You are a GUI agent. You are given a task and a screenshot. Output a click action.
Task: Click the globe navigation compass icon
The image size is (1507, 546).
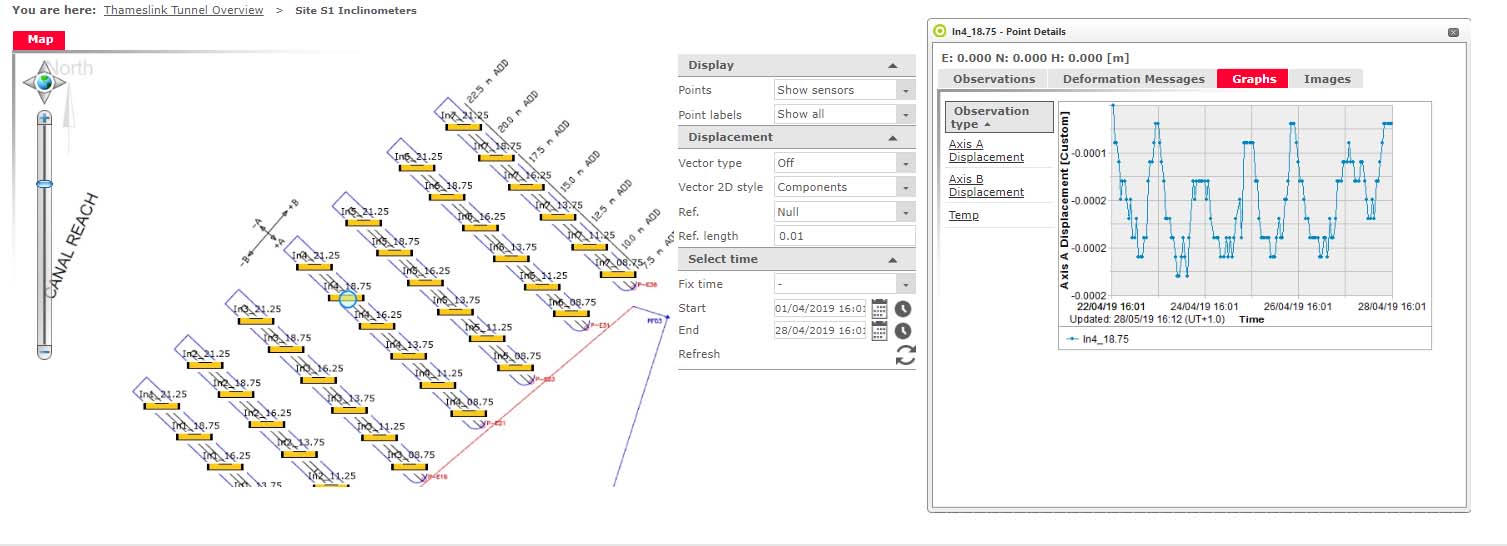pyautogui.click(x=44, y=82)
